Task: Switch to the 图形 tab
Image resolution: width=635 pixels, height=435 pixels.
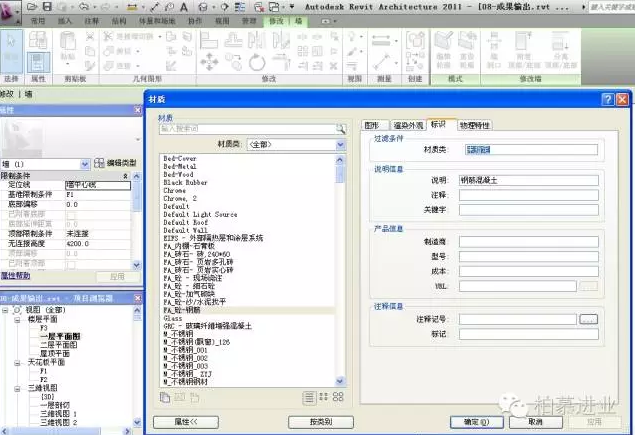Action: coord(371,125)
